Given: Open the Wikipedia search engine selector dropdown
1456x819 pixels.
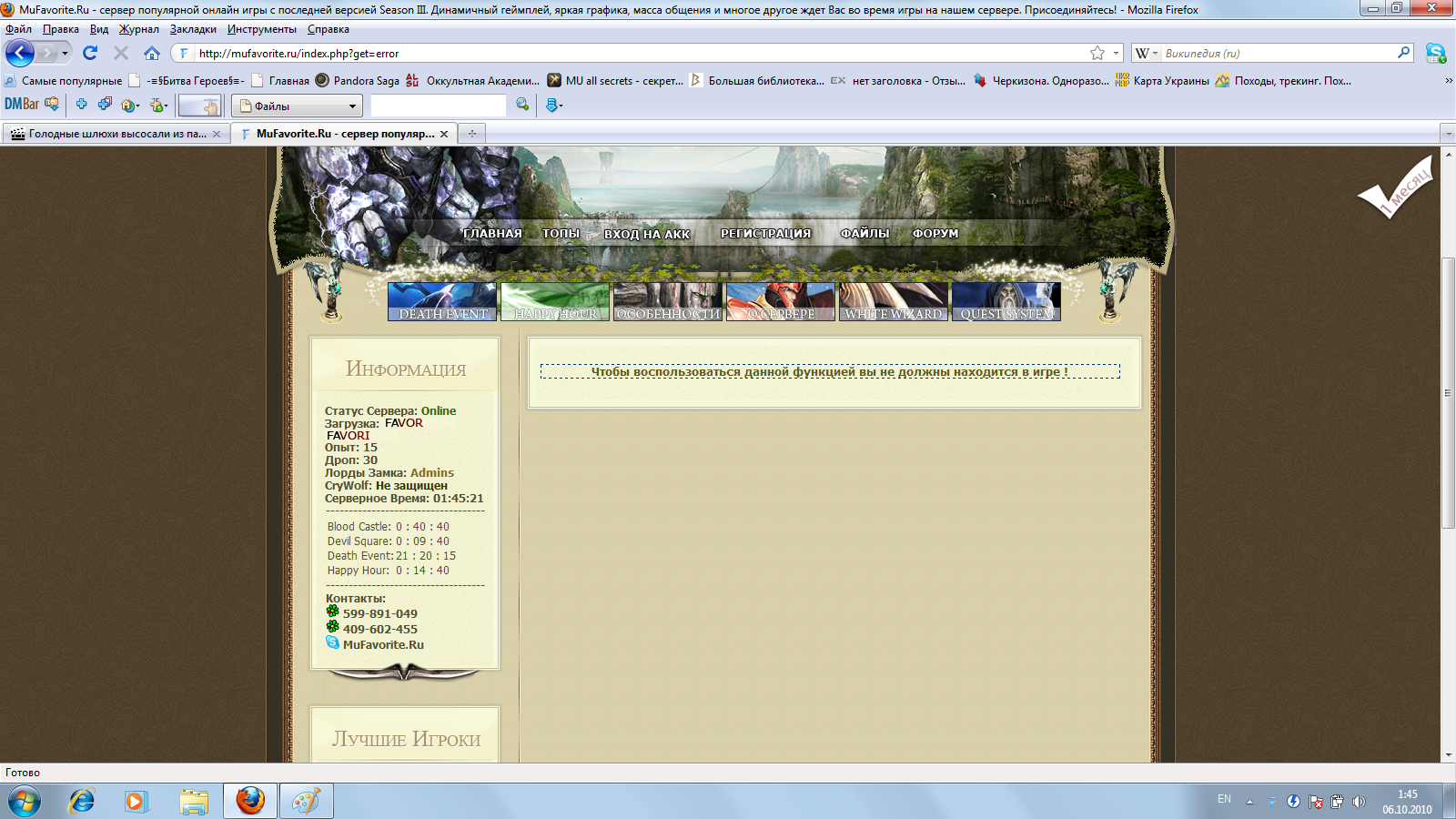Looking at the screenshot, I should point(1147,53).
